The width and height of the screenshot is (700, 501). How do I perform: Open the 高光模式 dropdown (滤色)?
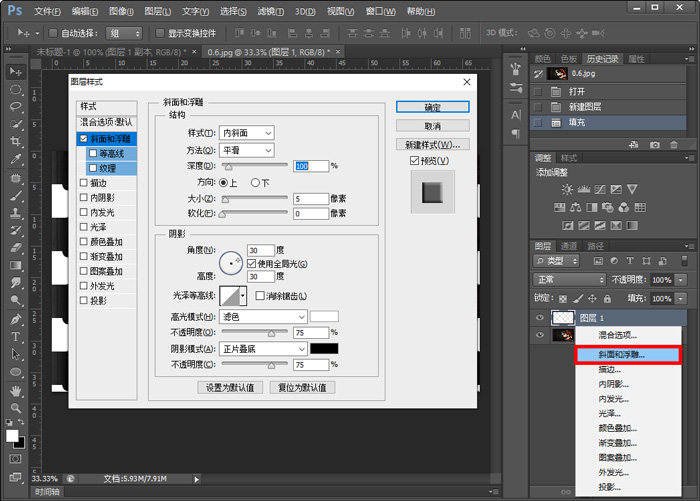(263, 317)
